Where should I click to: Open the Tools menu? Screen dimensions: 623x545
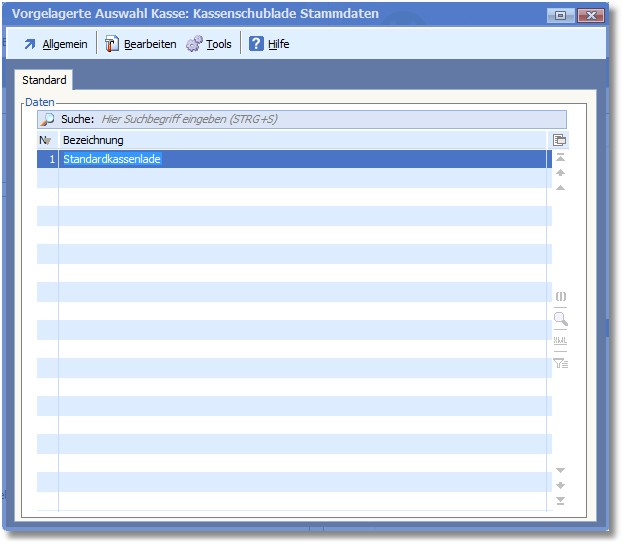coord(209,44)
